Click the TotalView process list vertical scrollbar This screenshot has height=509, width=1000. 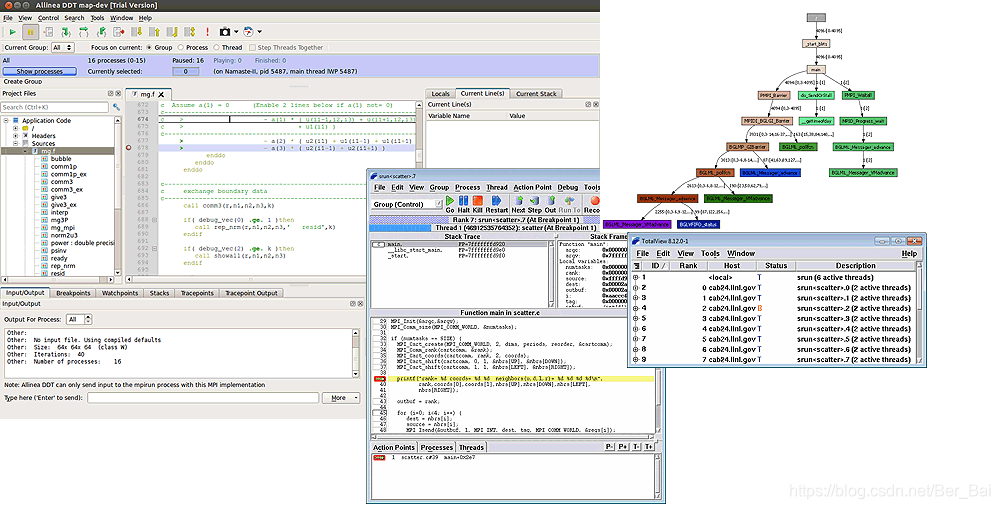(x=920, y=313)
